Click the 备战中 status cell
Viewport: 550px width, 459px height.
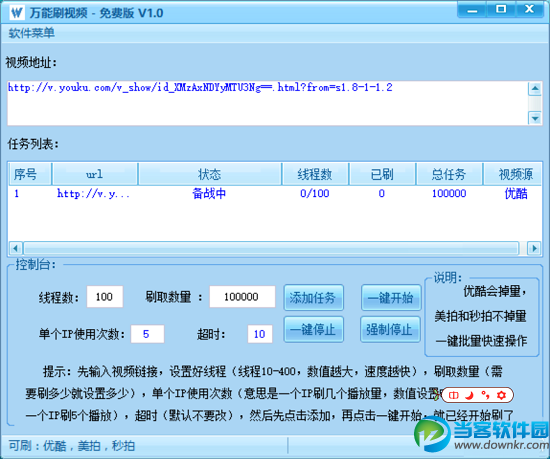click(209, 194)
